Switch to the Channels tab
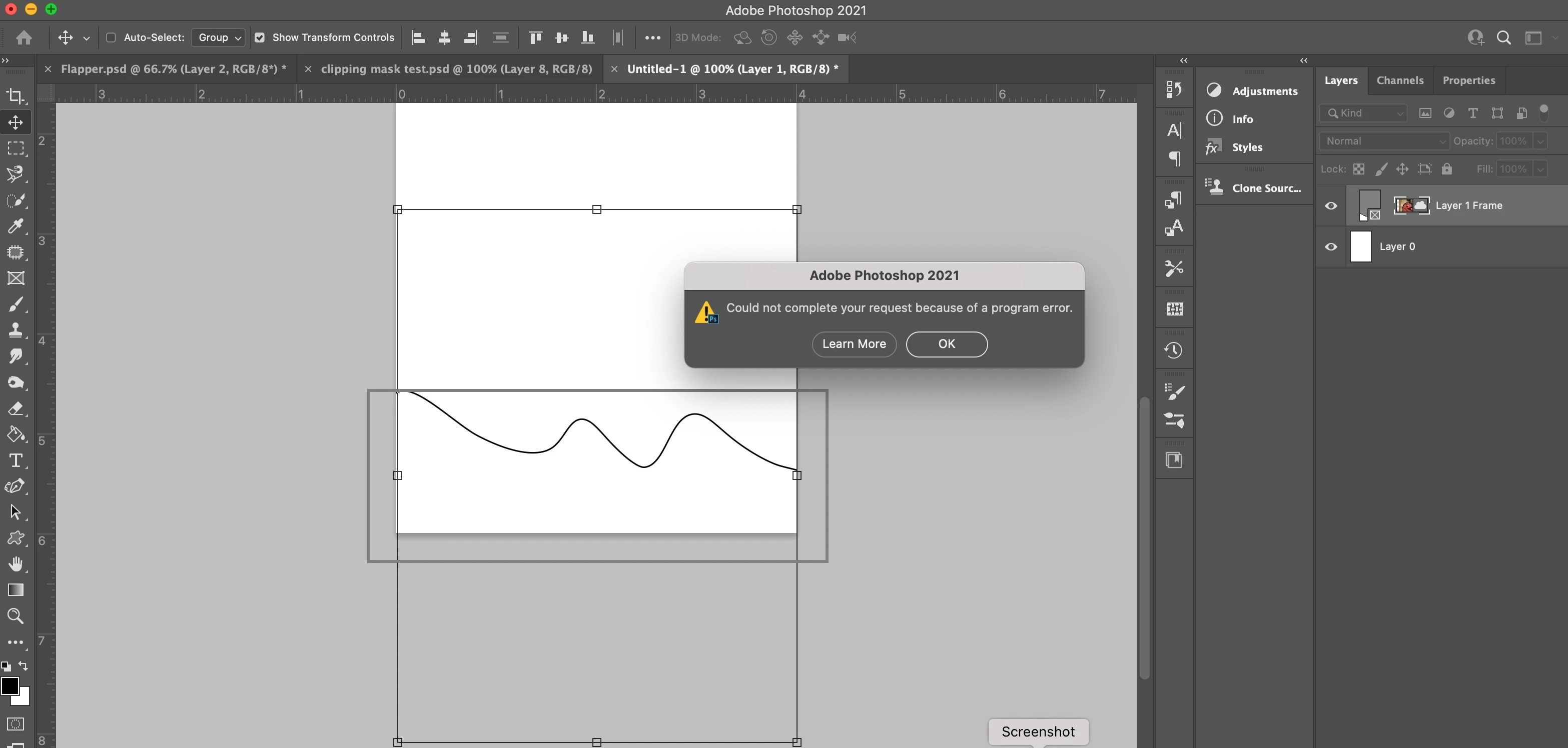 1399,80
